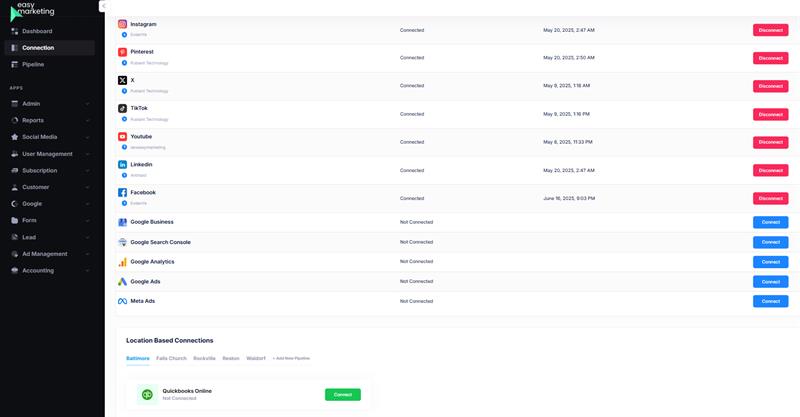Click the Quickbooks Online green logo
Image resolution: width=800 pixels, height=417 pixels.
[x=147, y=395]
